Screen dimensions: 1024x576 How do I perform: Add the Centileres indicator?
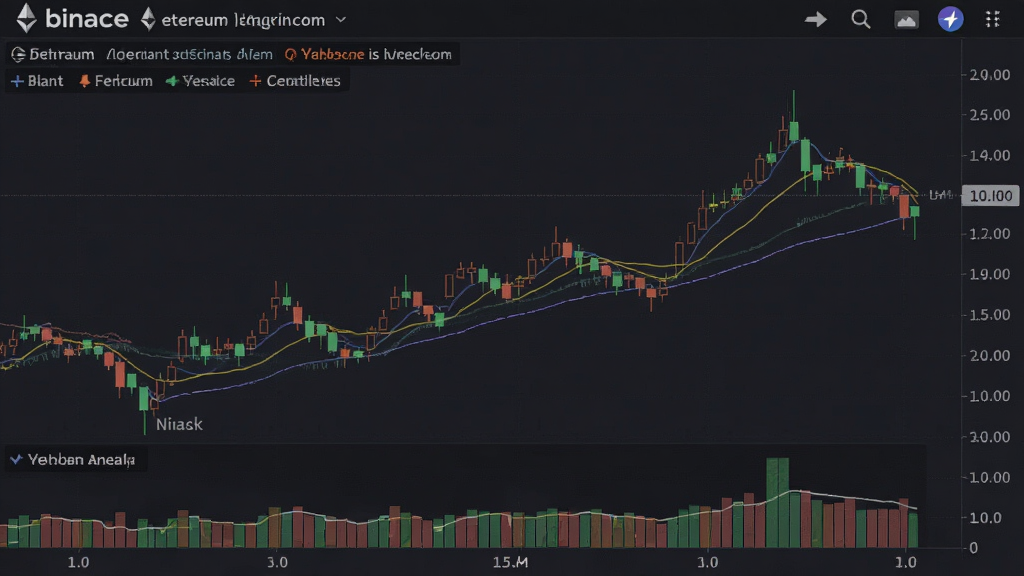(x=295, y=81)
